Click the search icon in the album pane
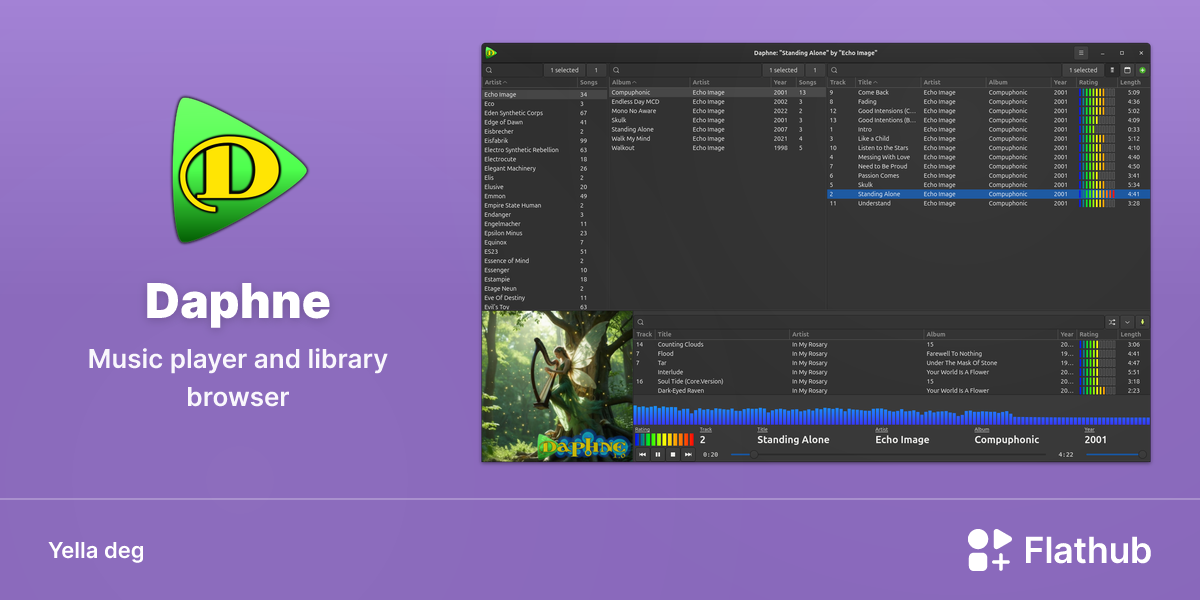 [x=616, y=70]
